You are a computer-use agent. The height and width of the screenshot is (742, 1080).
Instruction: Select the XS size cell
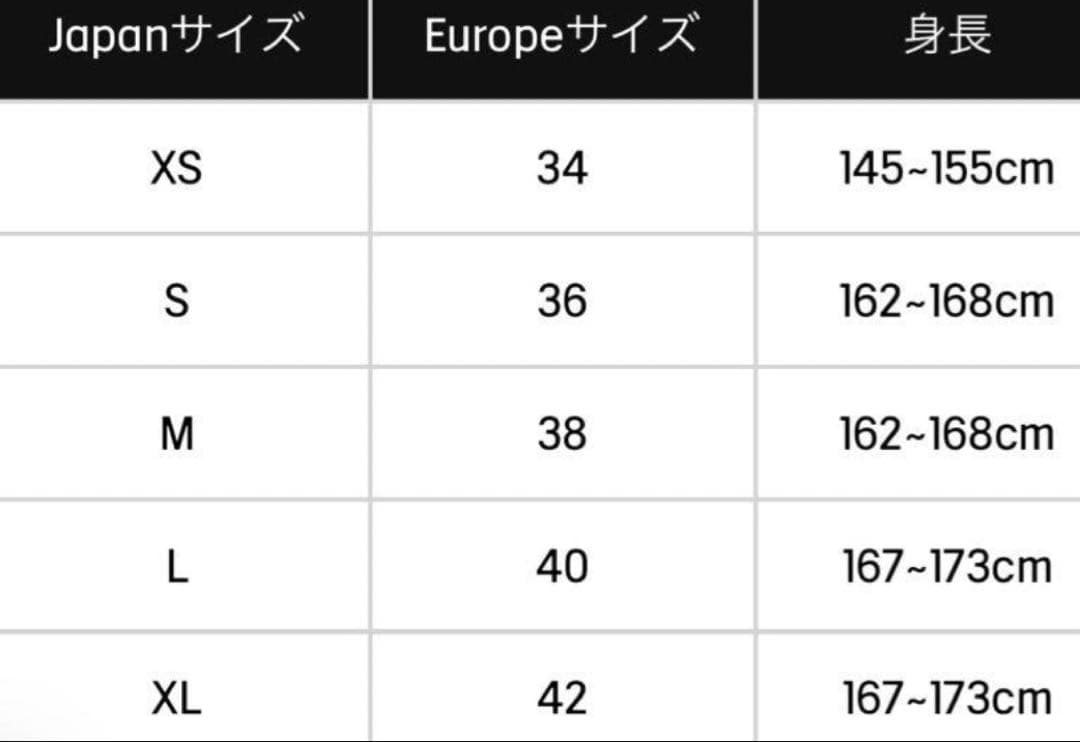pos(176,168)
